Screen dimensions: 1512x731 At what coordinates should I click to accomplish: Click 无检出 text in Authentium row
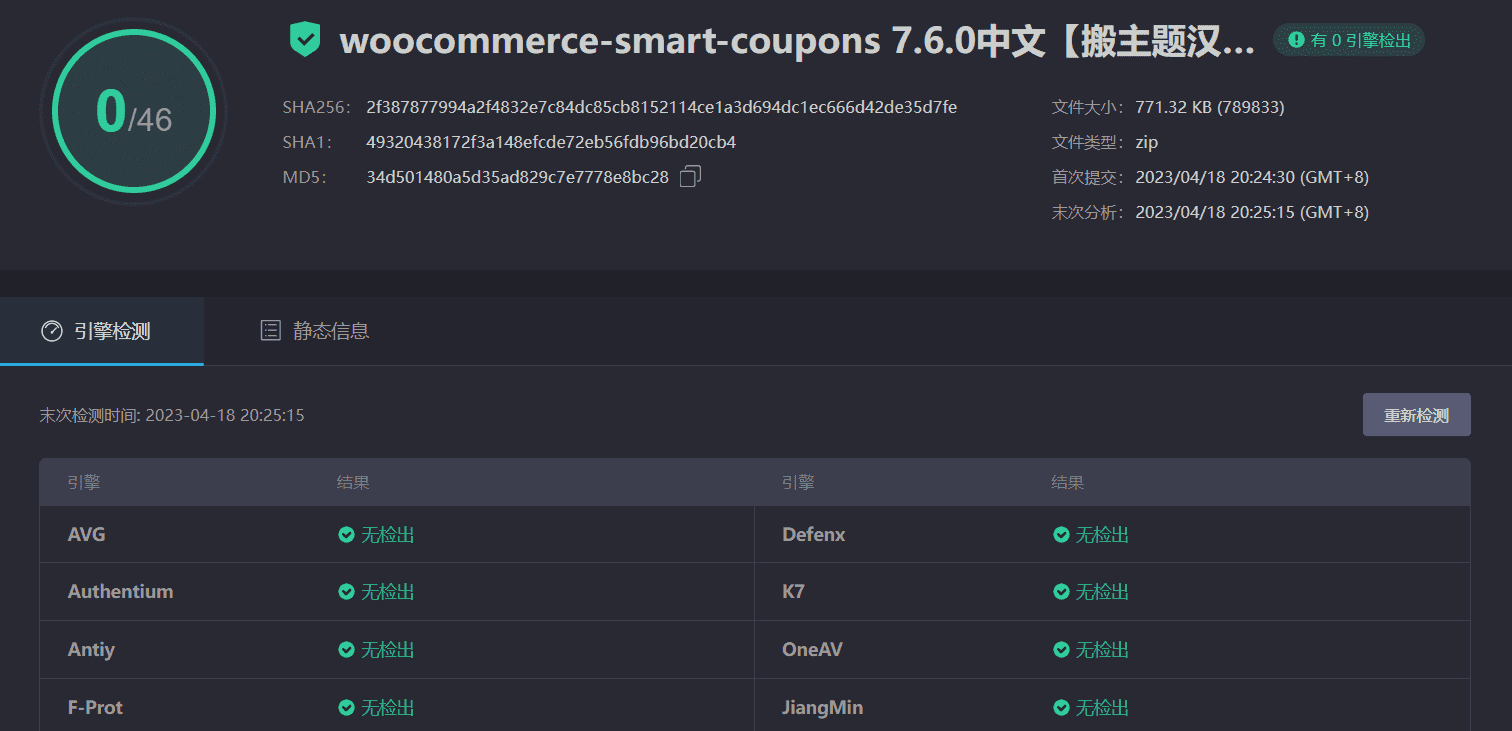pos(387,592)
